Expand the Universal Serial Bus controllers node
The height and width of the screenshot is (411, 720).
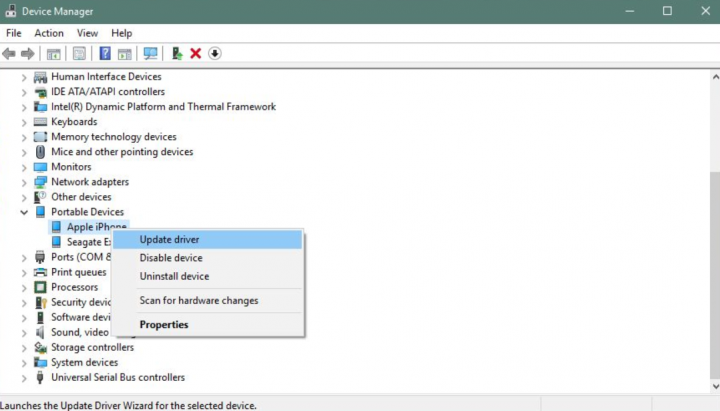tap(24, 378)
